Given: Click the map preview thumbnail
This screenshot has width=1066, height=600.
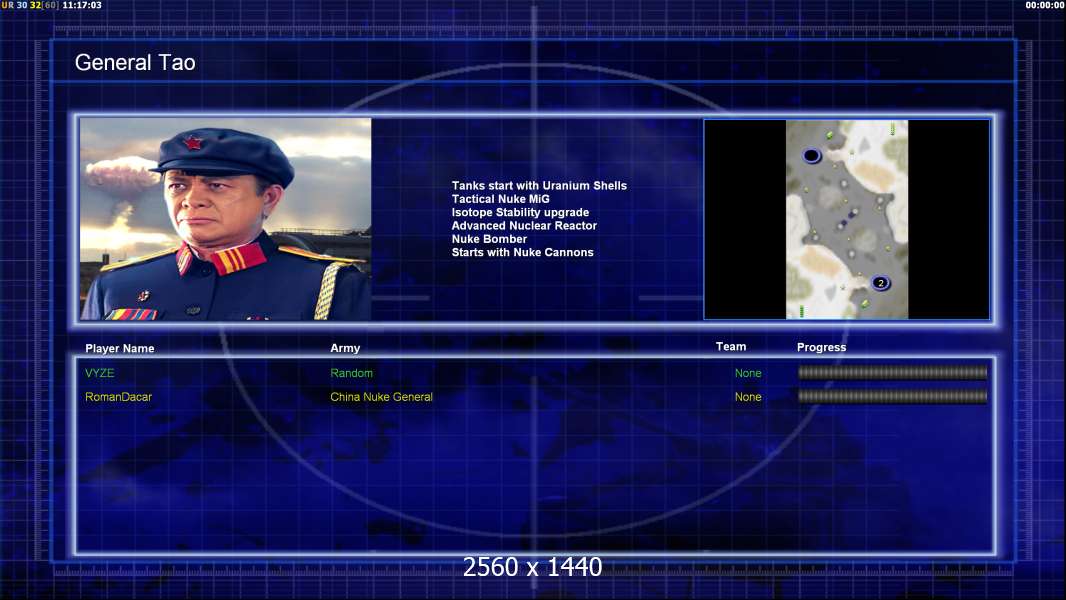Looking at the screenshot, I should point(846,219).
